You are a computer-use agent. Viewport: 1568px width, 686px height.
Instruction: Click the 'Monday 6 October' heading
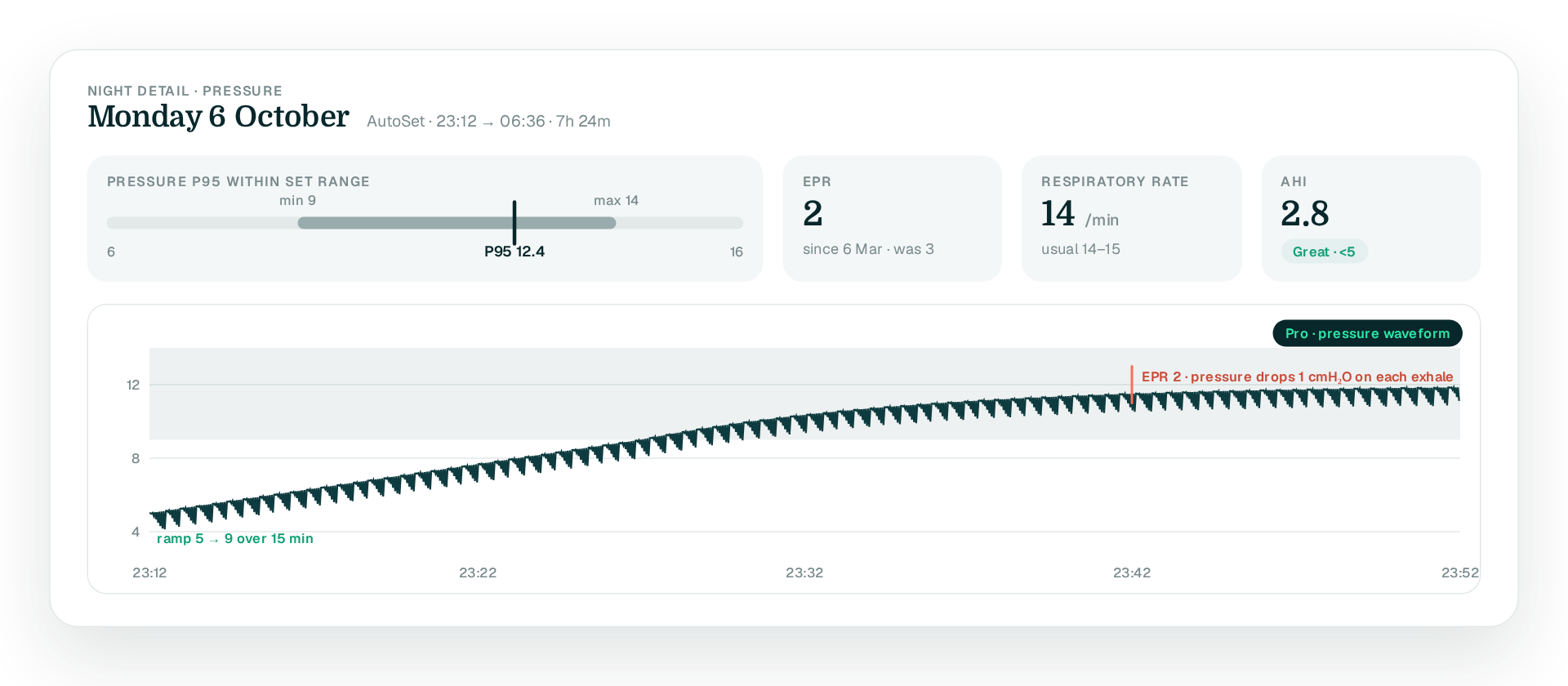(x=218, y=117)
